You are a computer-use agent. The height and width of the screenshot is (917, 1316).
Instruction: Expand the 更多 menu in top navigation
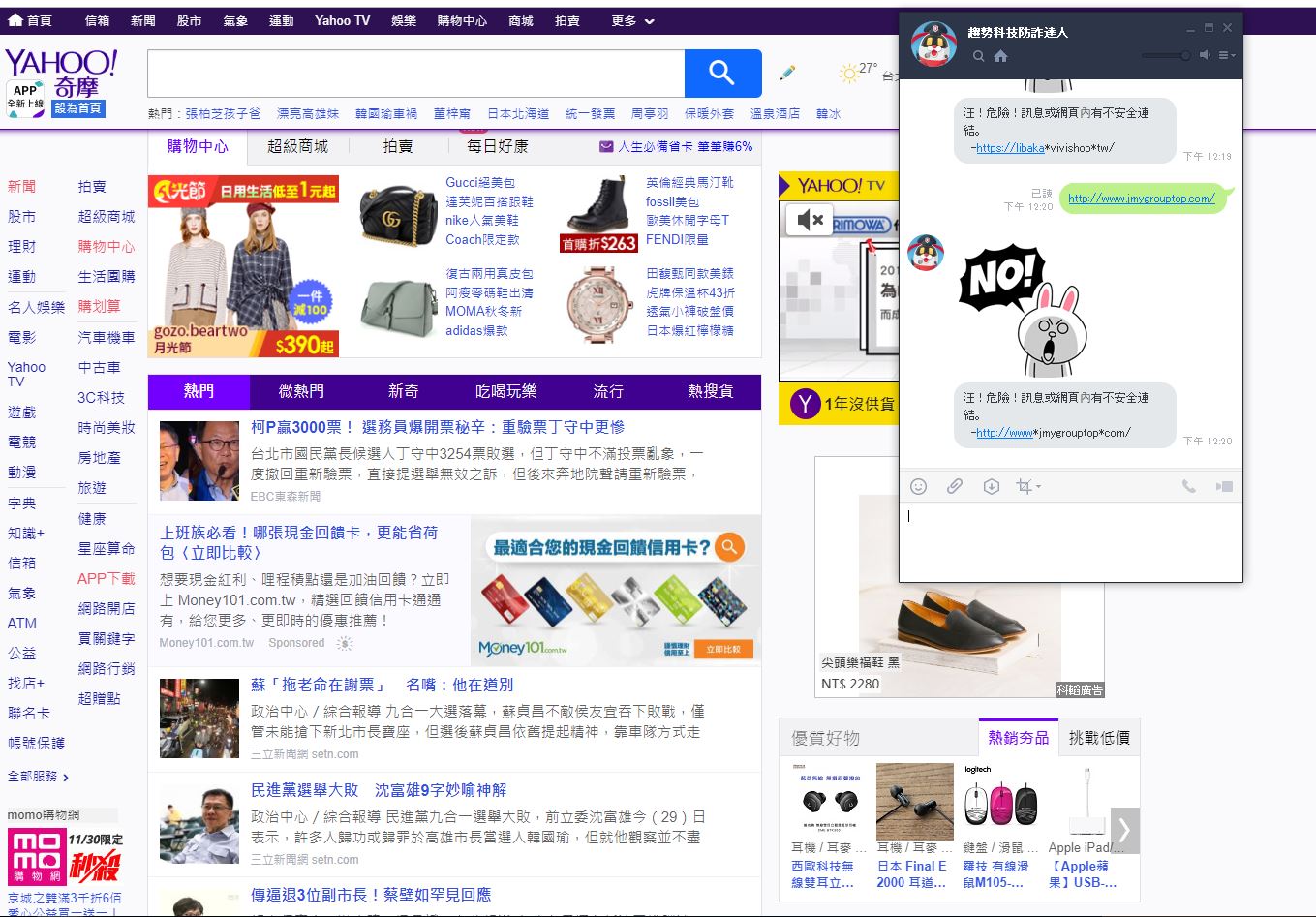tap(633, 20)
